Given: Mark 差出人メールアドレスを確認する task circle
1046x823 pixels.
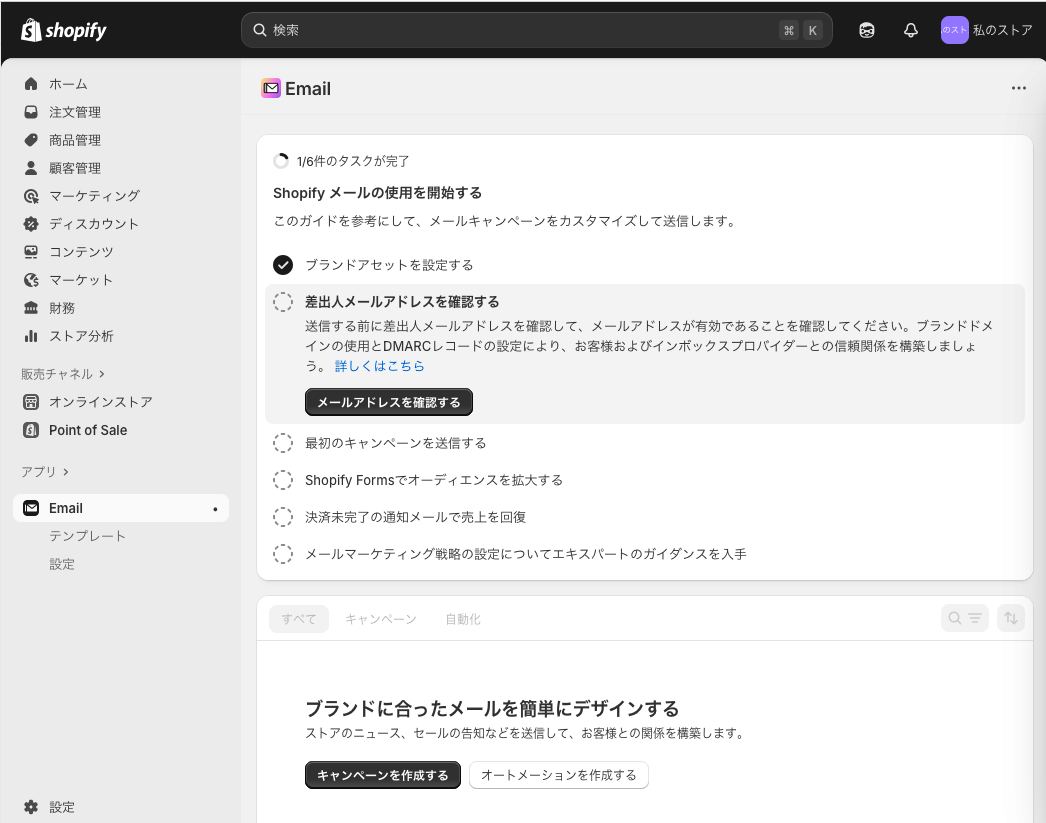Looking at the screenshot, I should click(x=283, y=302).
